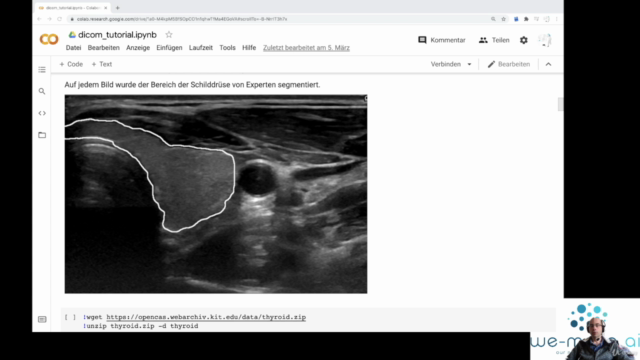Image resolution: width=640 pixels, height=360 pixels.
Task: Click the notebook vertical scrollbar thumb
Action: (560, 104)
